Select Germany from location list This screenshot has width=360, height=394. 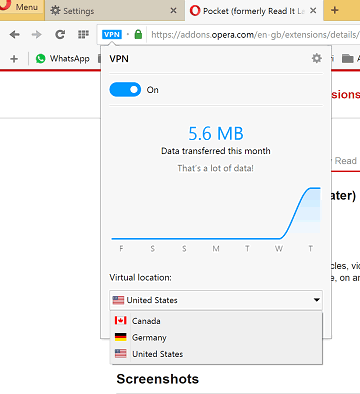pyautogui.click(x=216, y=337)
